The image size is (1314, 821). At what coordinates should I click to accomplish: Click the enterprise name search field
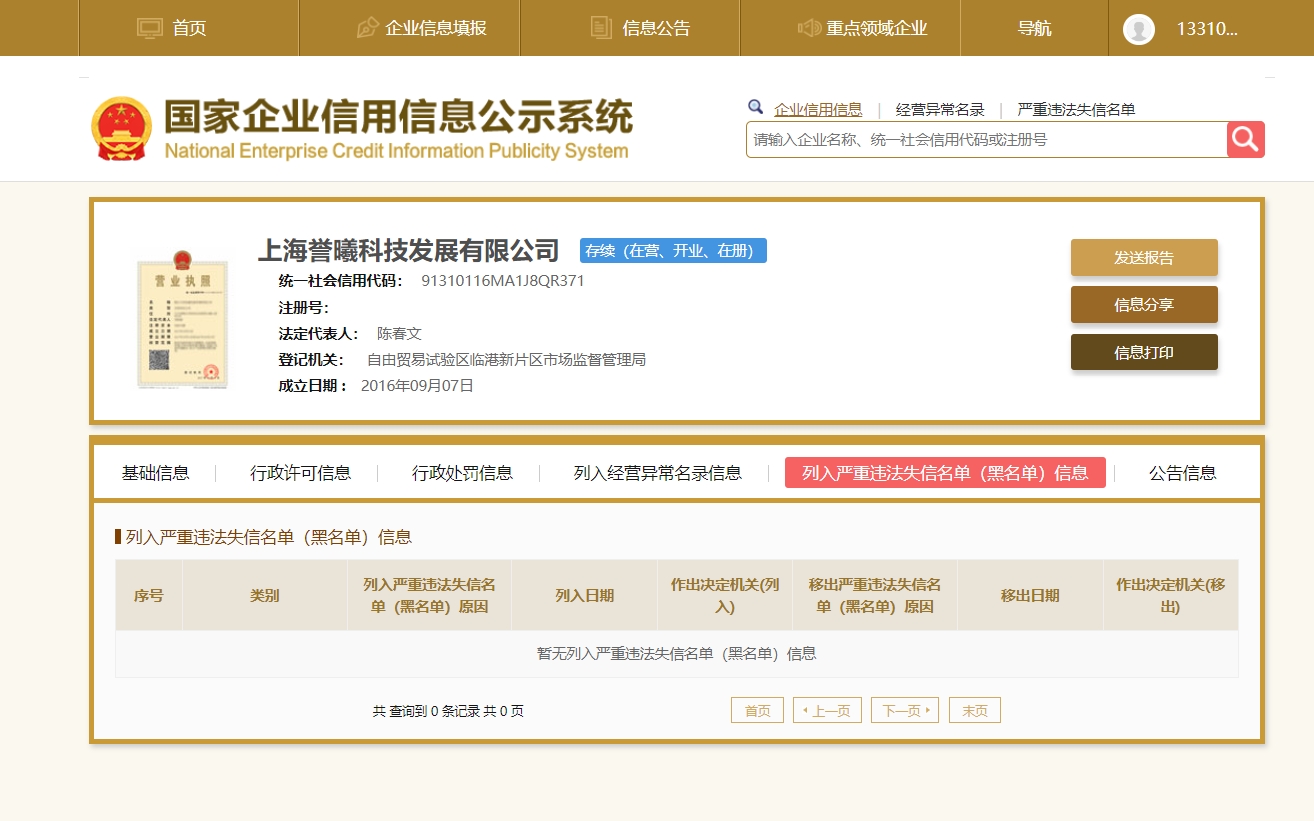pos(986,140)
